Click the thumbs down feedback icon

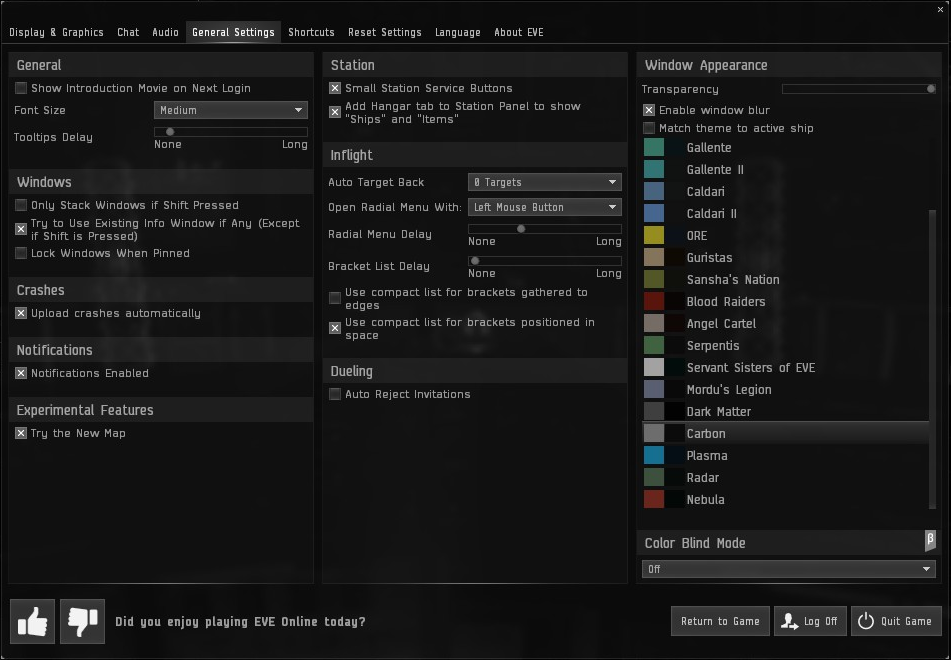click(82, 621)
